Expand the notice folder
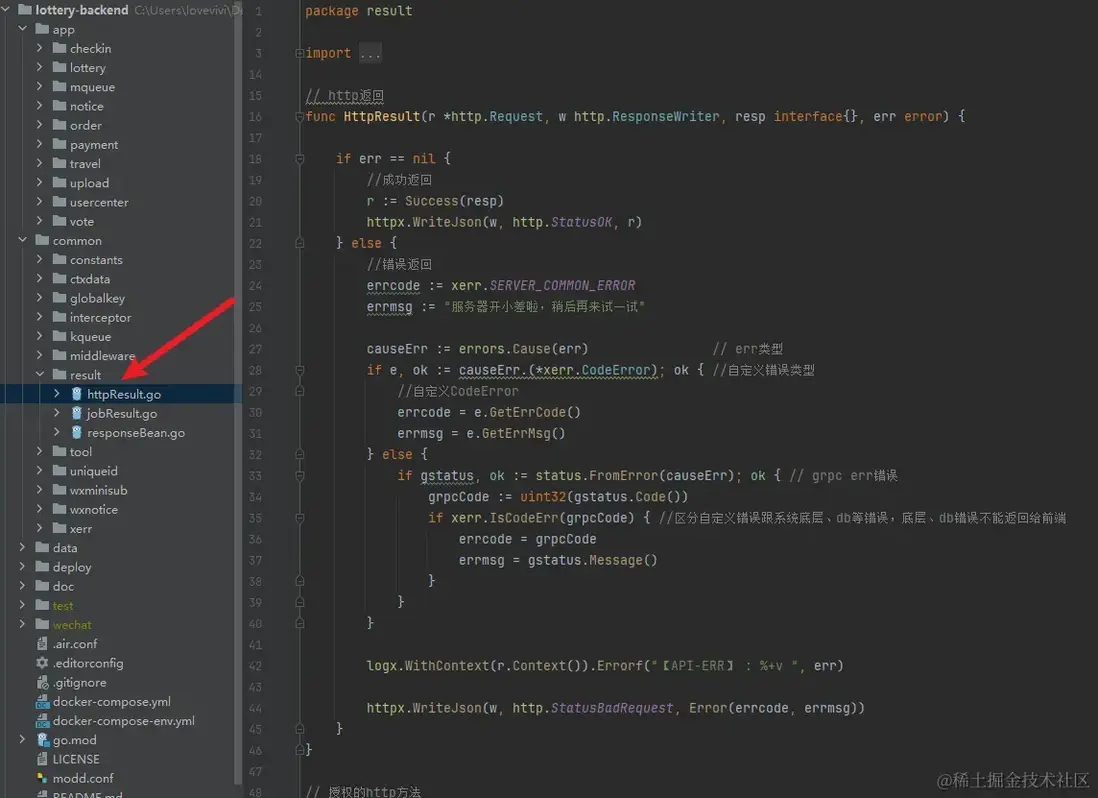The height and width of the screenshot is (798, 1098). [40, 106]
